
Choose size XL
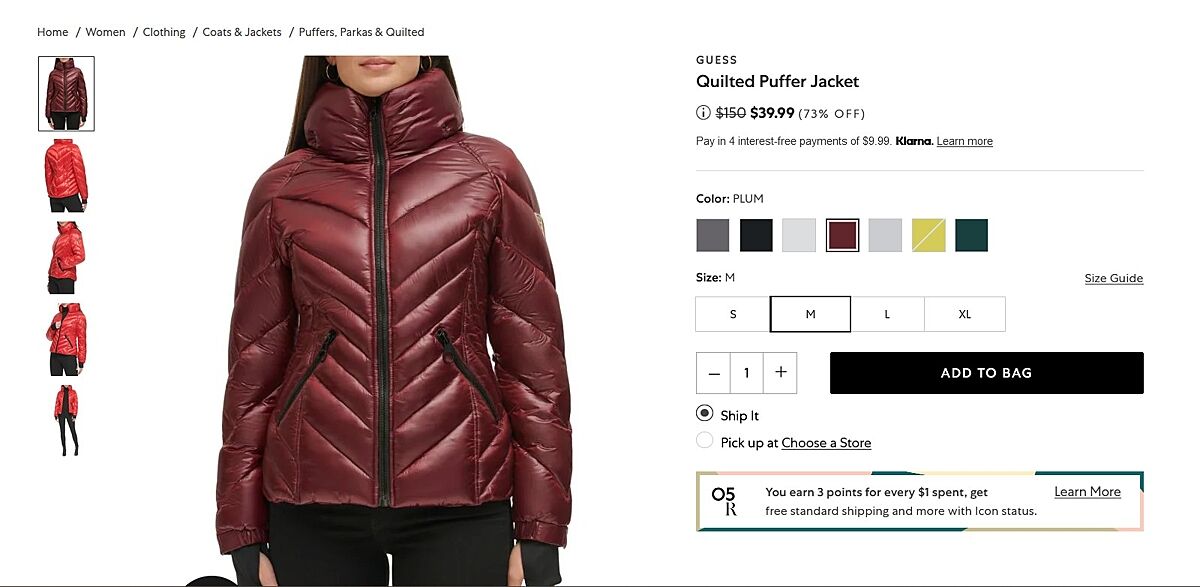964,314
